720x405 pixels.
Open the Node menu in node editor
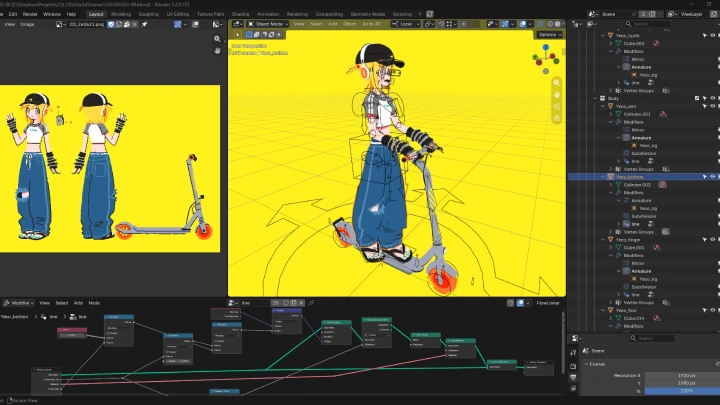[94, 303]
